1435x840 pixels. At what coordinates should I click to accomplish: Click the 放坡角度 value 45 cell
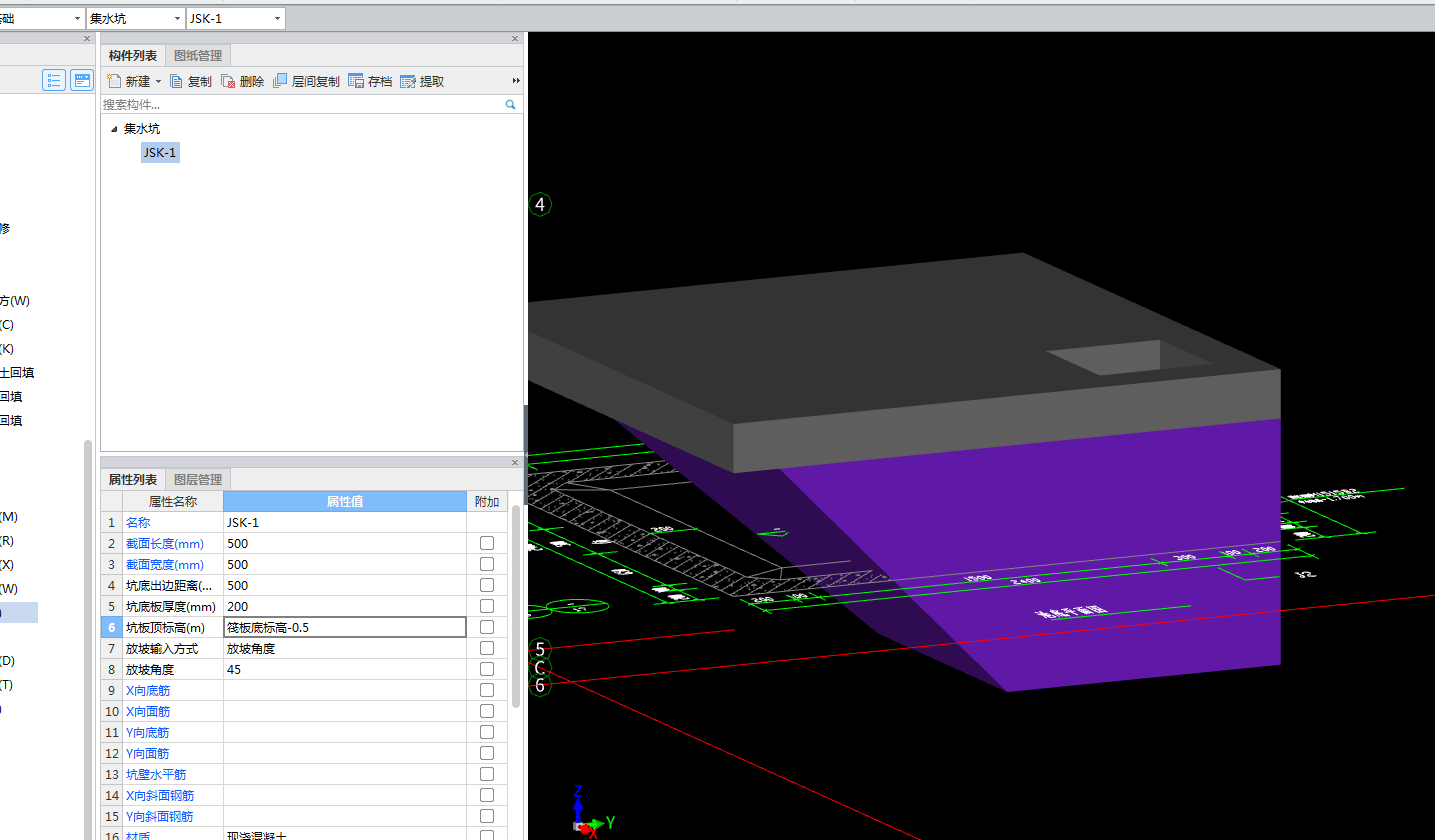pyautogui.click(x=345, y=669)
